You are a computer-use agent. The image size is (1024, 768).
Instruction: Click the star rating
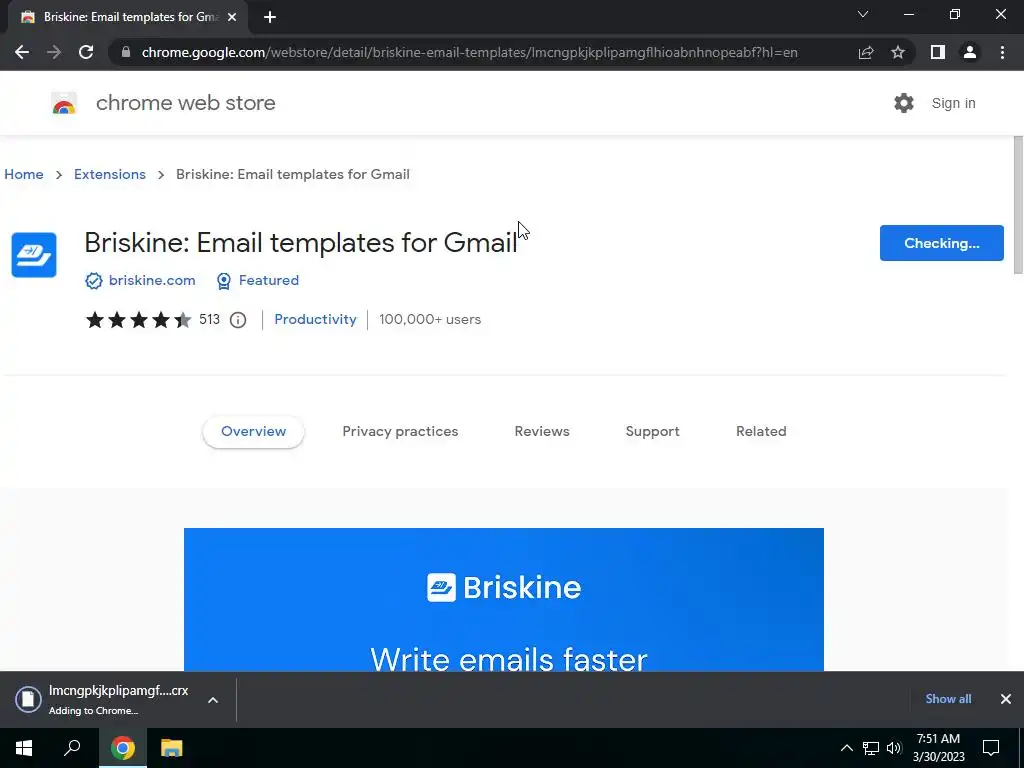pyautogui.click(x=138, y=319)
